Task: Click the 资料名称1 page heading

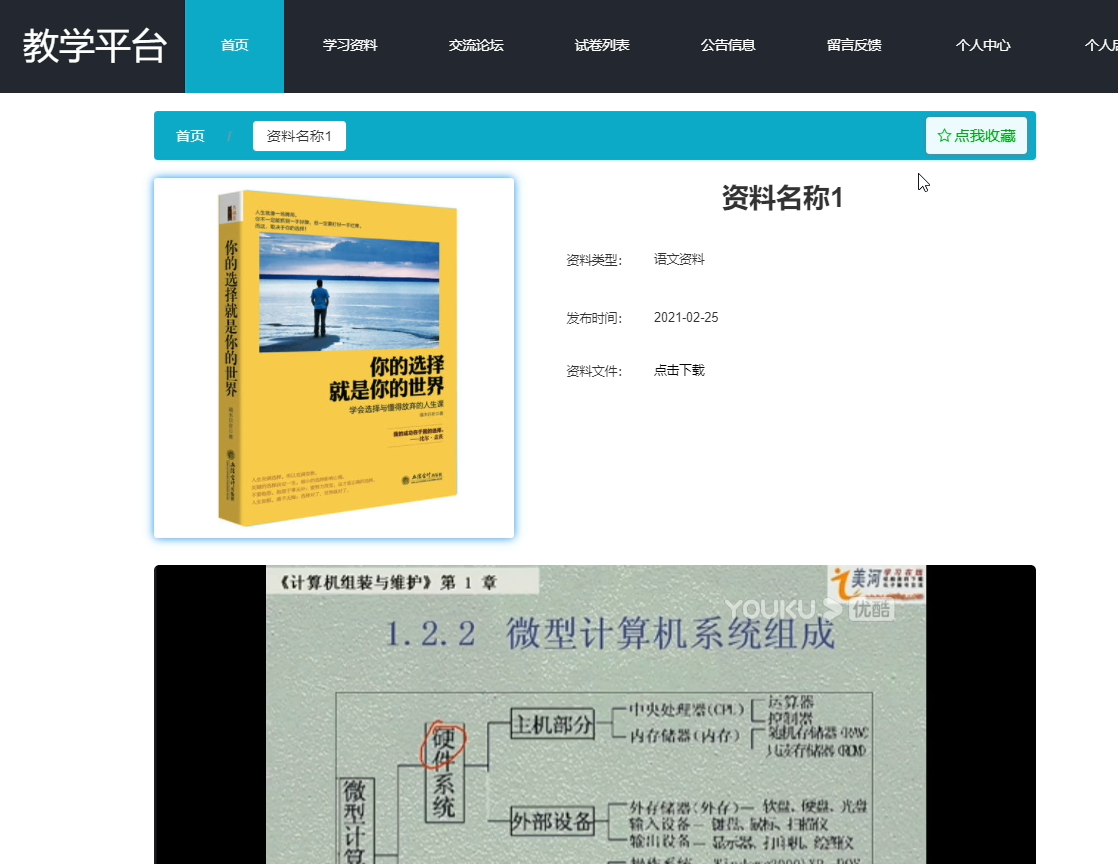Action: [x=782, y=197]
